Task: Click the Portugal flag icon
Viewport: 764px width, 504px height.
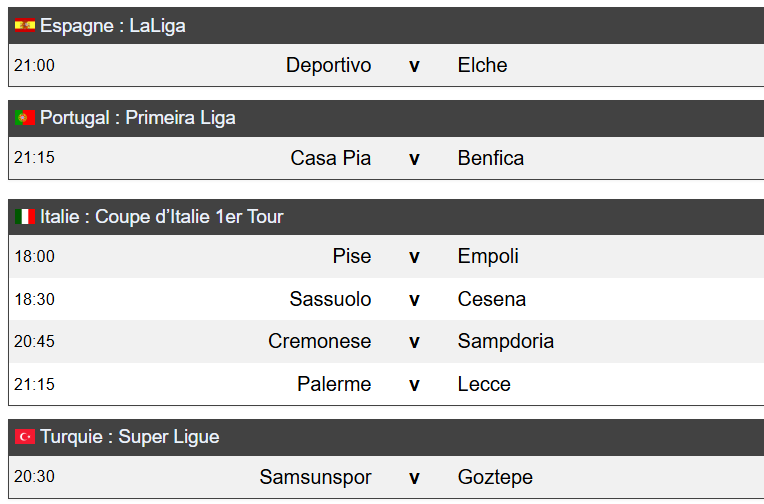Action: 25,117
